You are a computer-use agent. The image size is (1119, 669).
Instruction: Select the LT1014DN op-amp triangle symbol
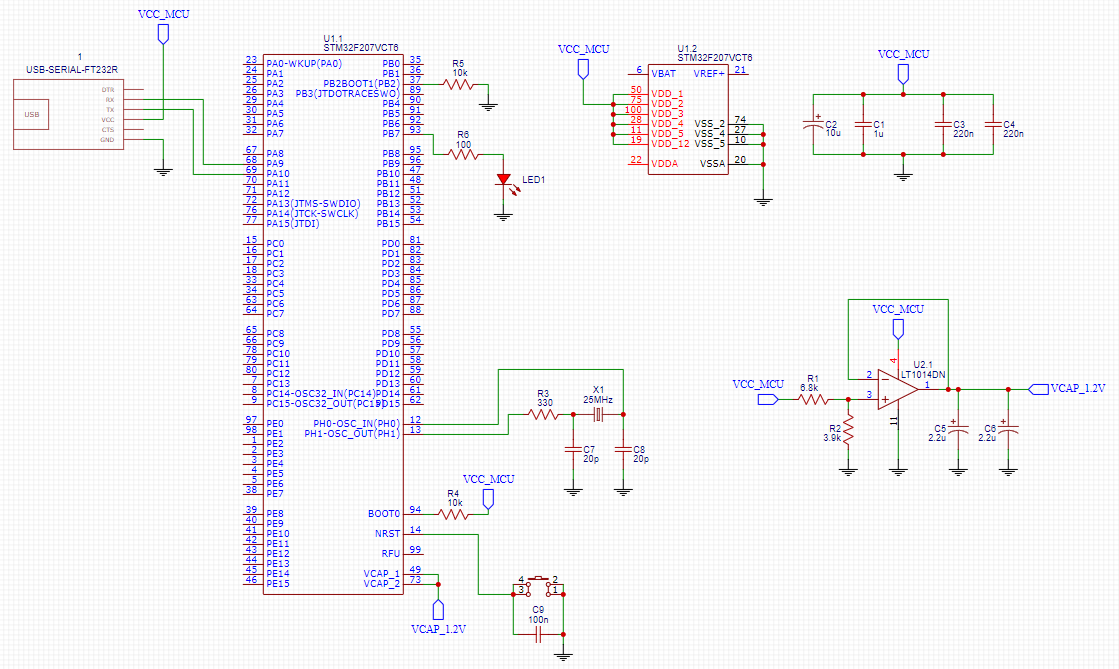(898, 390)
